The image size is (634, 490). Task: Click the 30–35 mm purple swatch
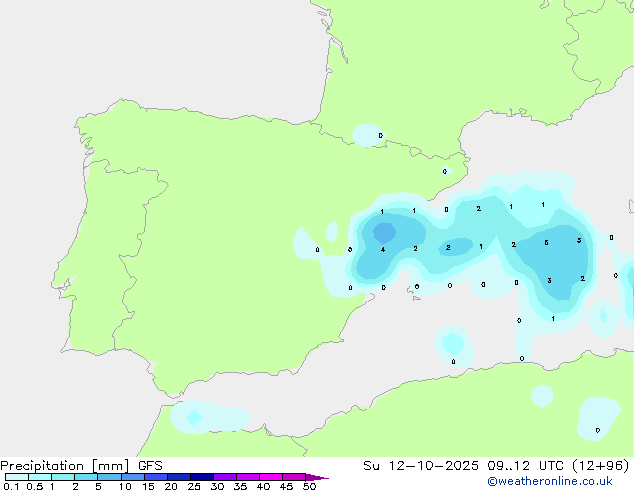tap(225, 477)
